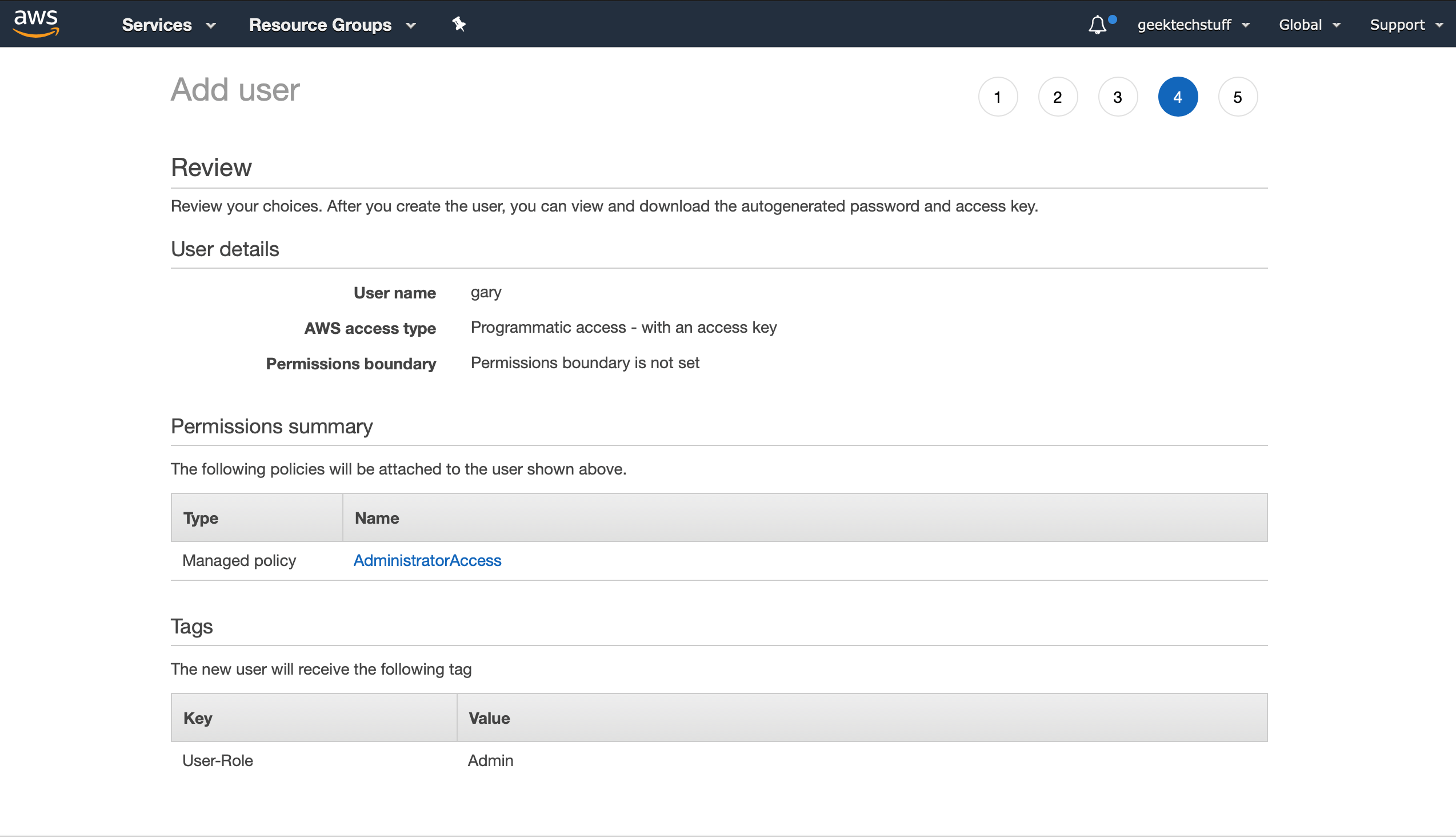1456x837 pixels.
Task: Click the pin shortcut icon in navbar
Action: pyautogui.click(x=458, y=24)
